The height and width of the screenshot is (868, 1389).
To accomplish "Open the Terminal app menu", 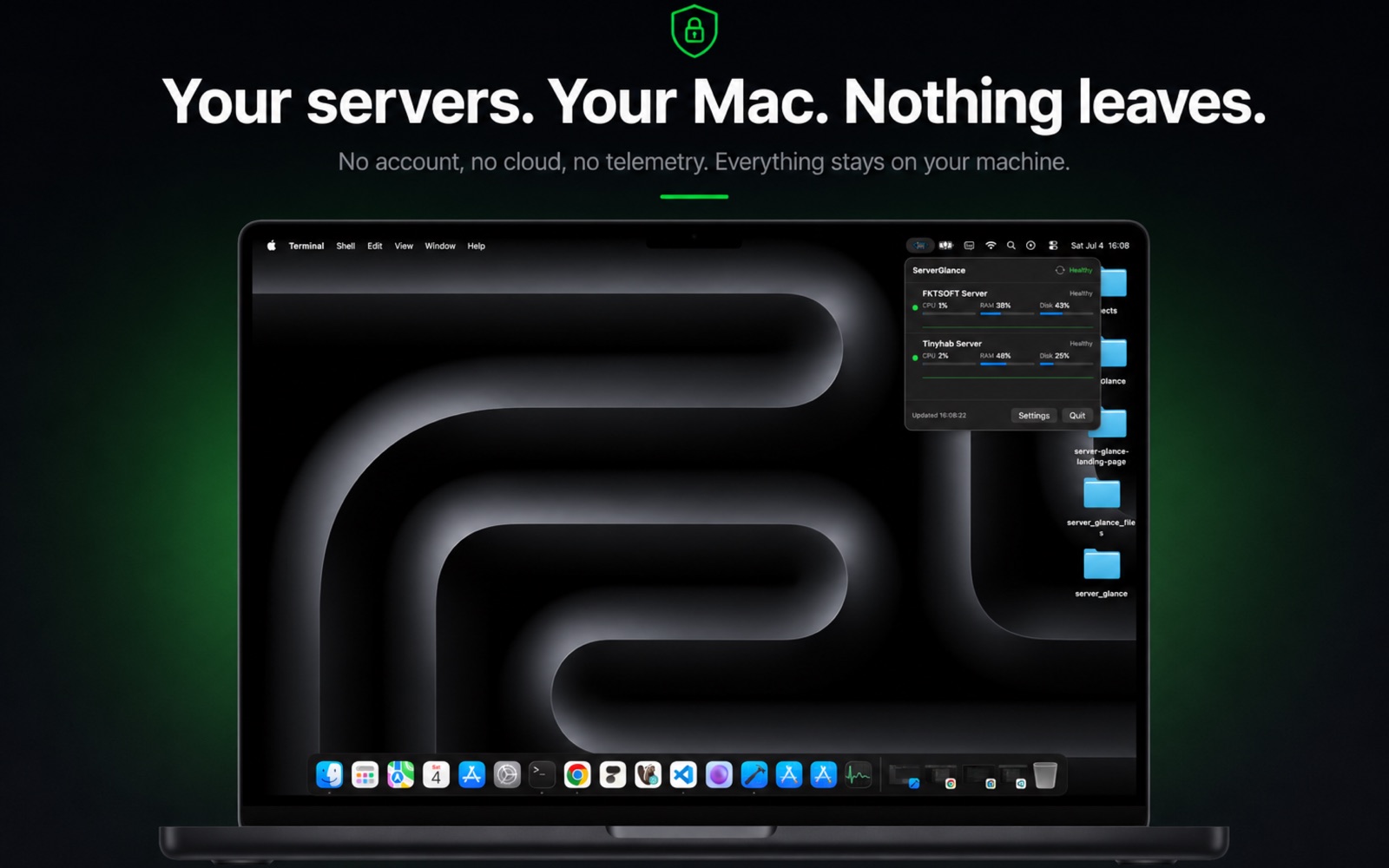I will click(306, 246).
